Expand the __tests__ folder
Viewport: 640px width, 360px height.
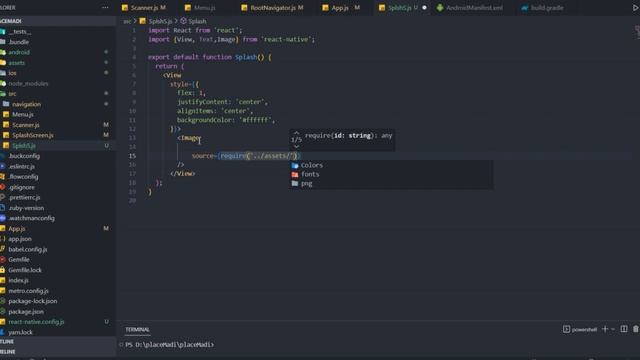(20, 31)
